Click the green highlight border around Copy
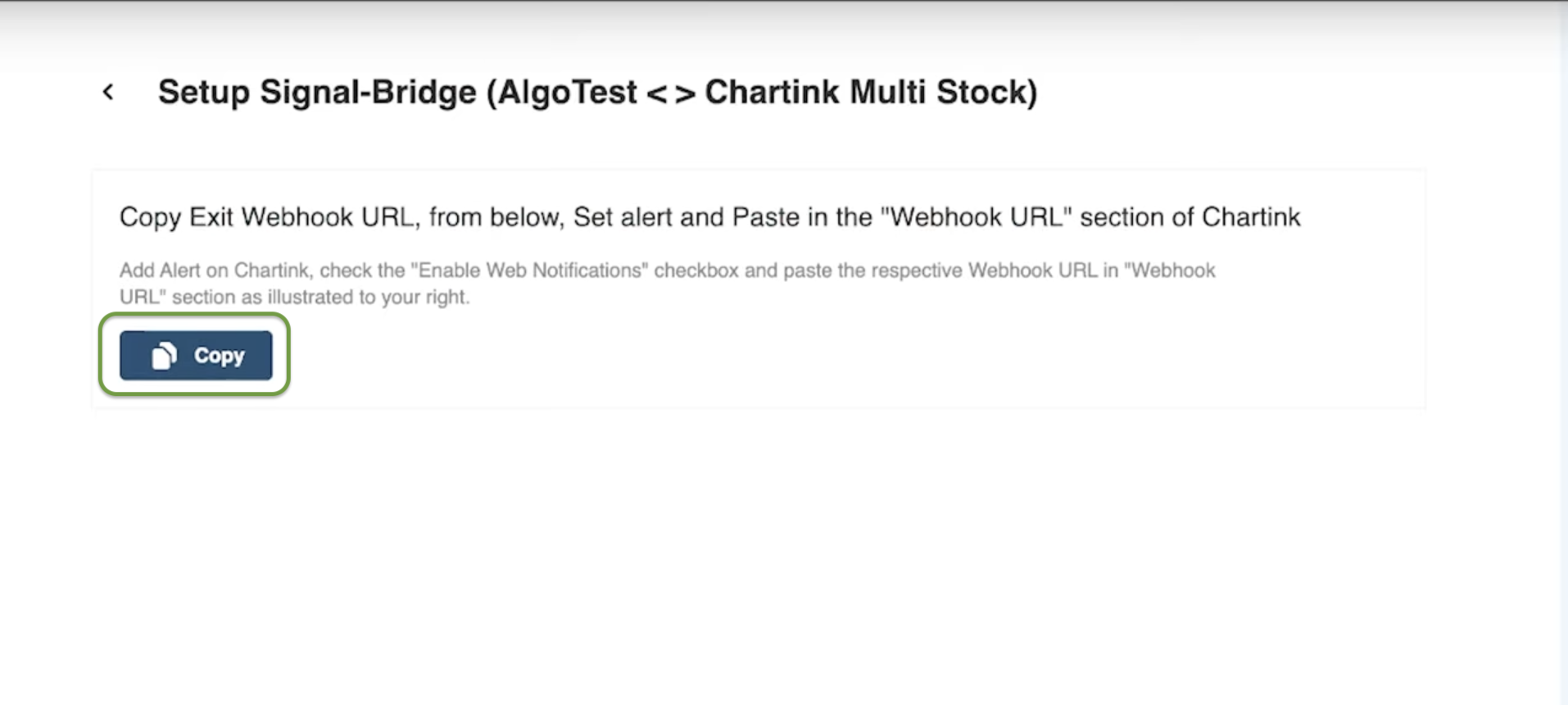This screenshot has height=705, width=1568. pyautogui.click(x=194, y=315)
